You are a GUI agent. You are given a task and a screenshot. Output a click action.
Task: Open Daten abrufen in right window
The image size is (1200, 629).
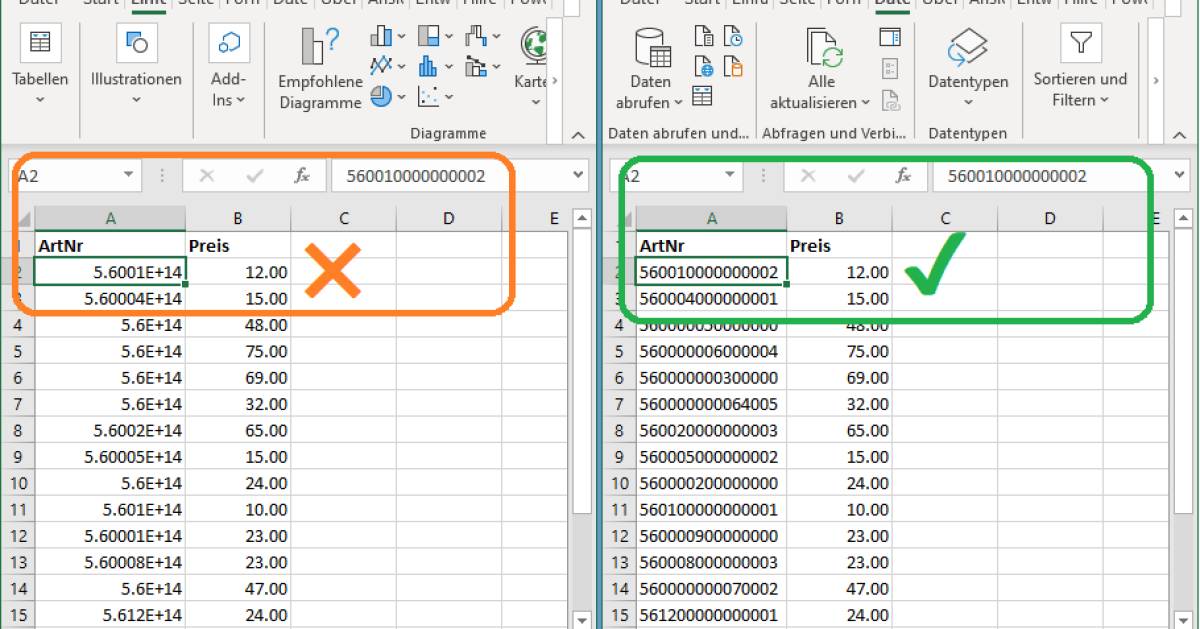[650, 68]
